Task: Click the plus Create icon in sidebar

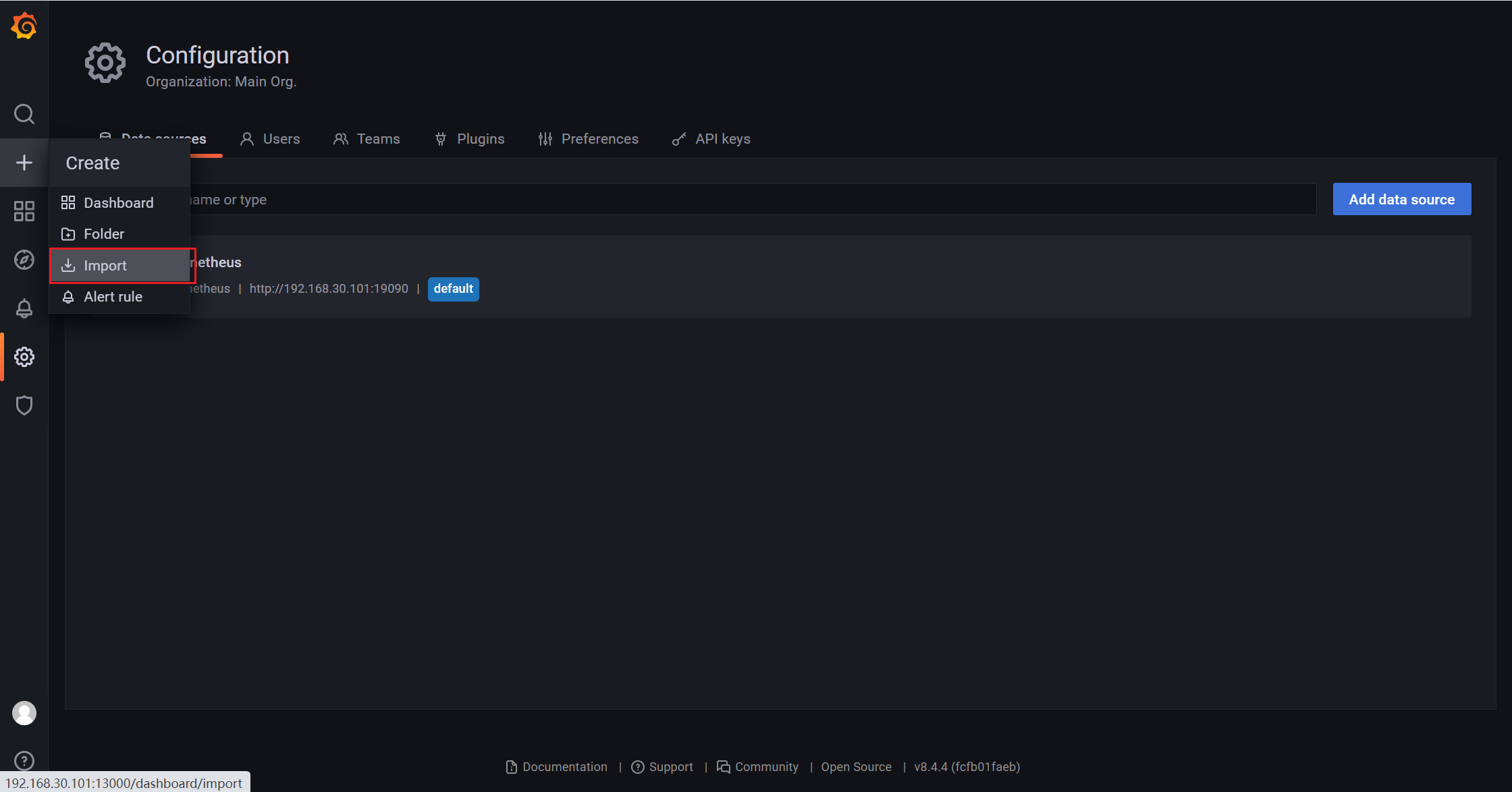Action: [24, 163]
